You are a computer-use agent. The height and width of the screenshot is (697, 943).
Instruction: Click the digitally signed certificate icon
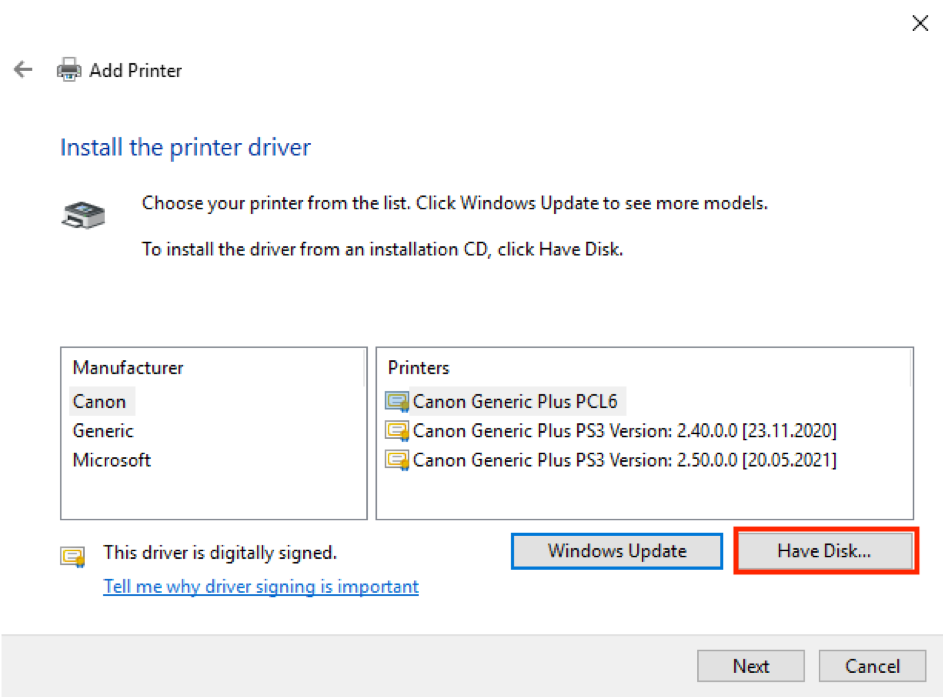73,556
